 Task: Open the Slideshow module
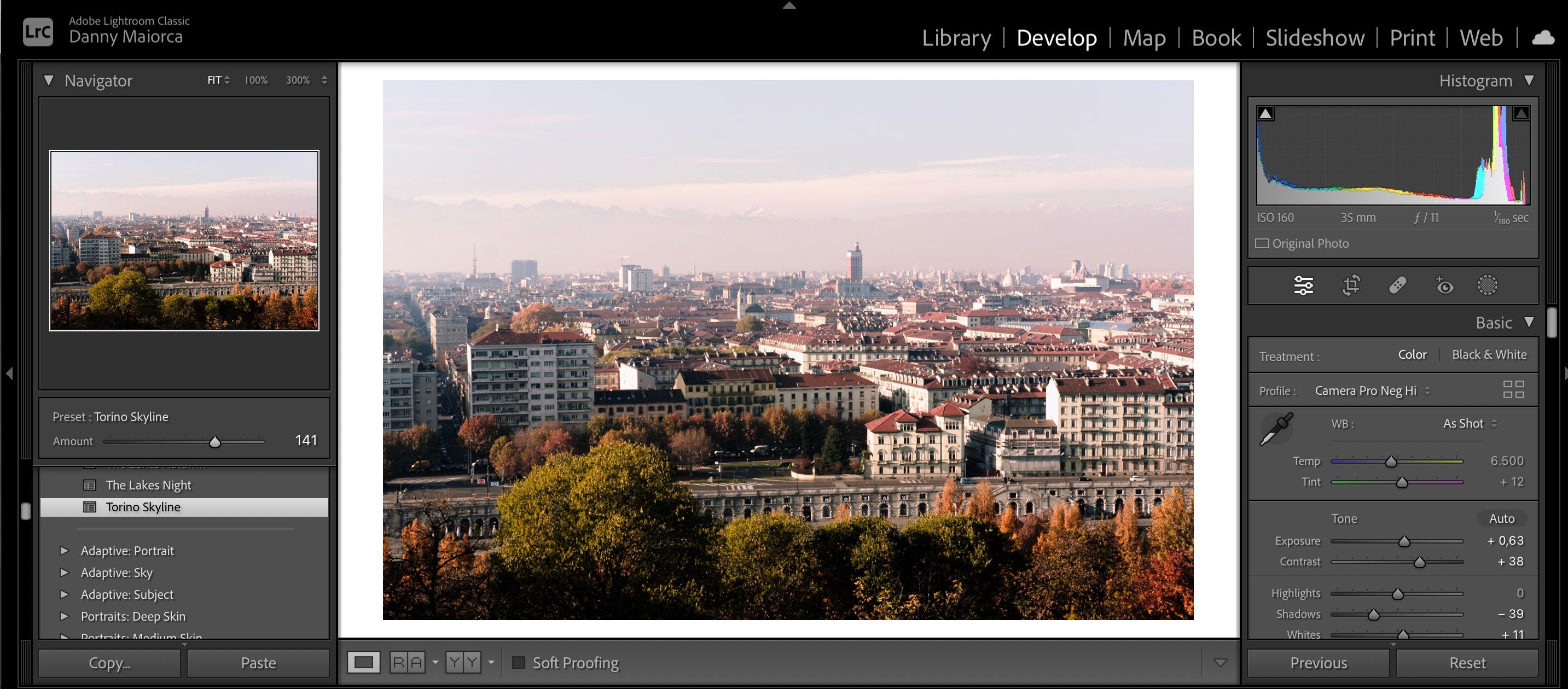(x=1315, y=38)
